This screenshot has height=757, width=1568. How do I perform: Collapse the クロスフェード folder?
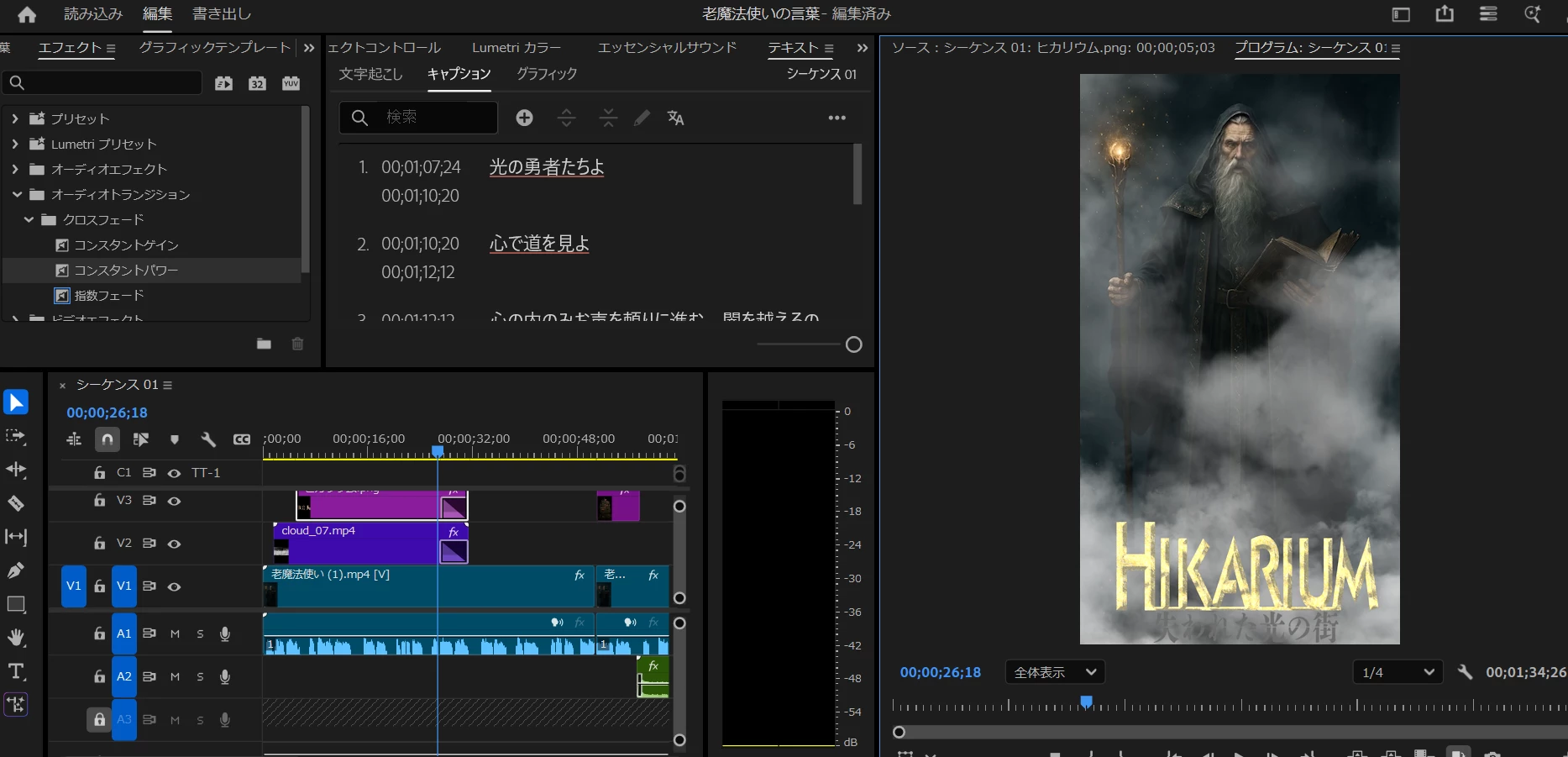tap(29, 219)
